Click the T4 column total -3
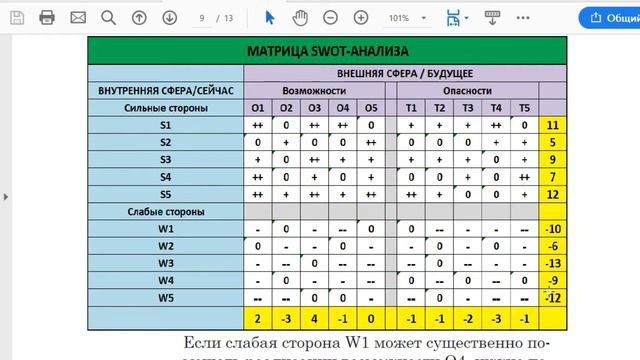 496,318
